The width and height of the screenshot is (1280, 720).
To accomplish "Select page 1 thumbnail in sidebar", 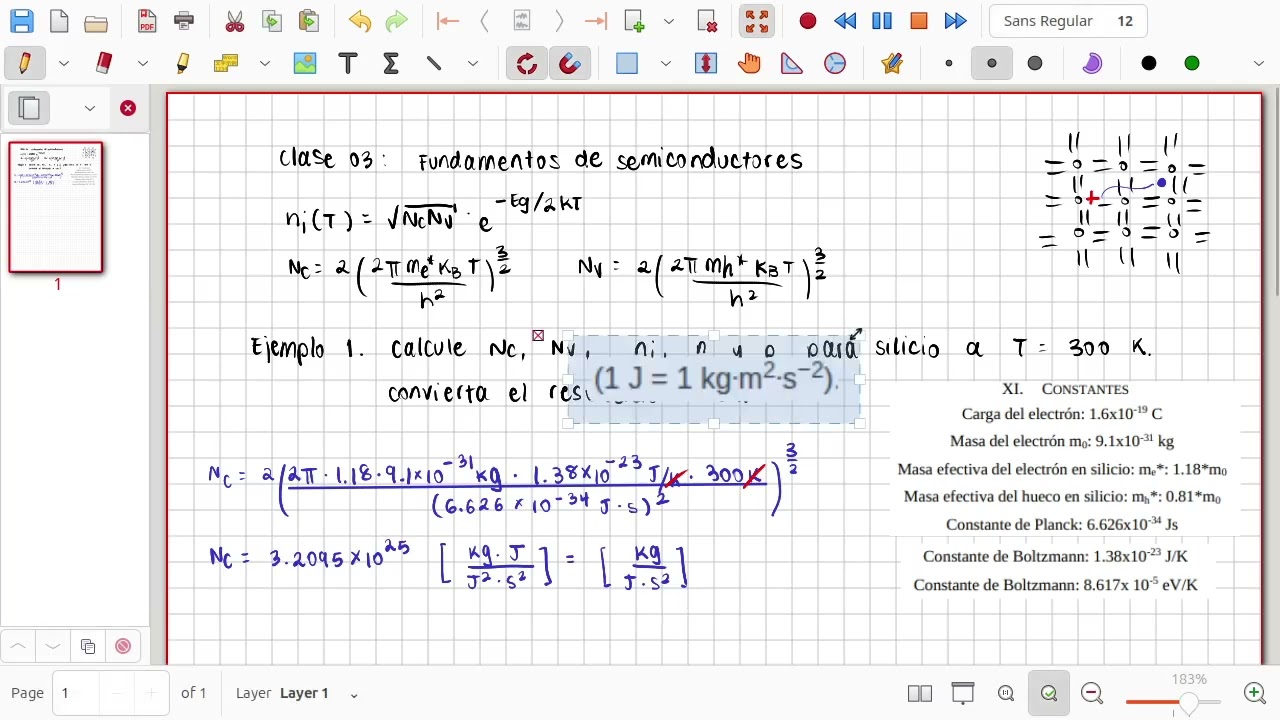I will [x=56, y=207].
